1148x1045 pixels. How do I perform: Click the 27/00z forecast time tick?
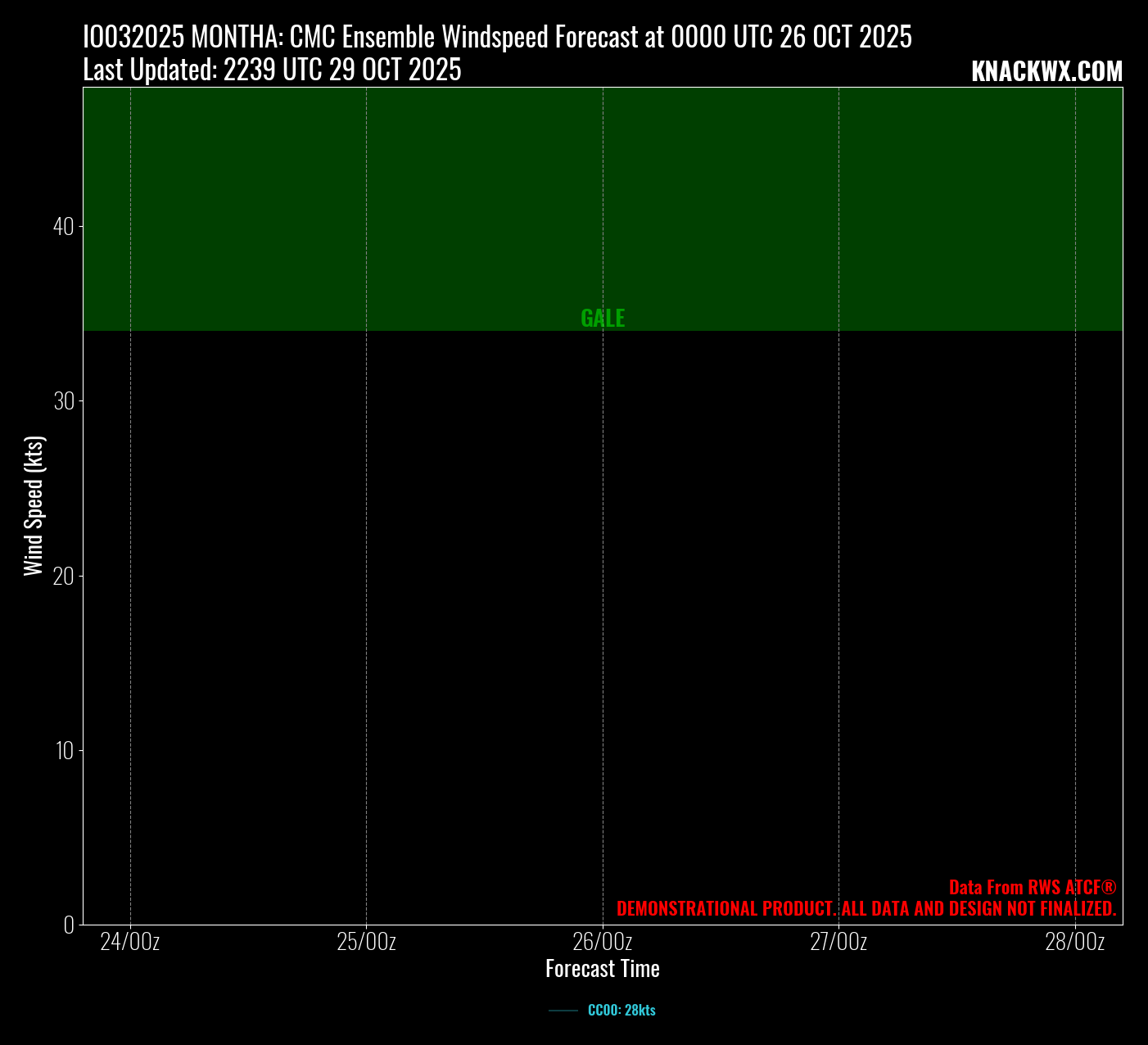[838, 942]
